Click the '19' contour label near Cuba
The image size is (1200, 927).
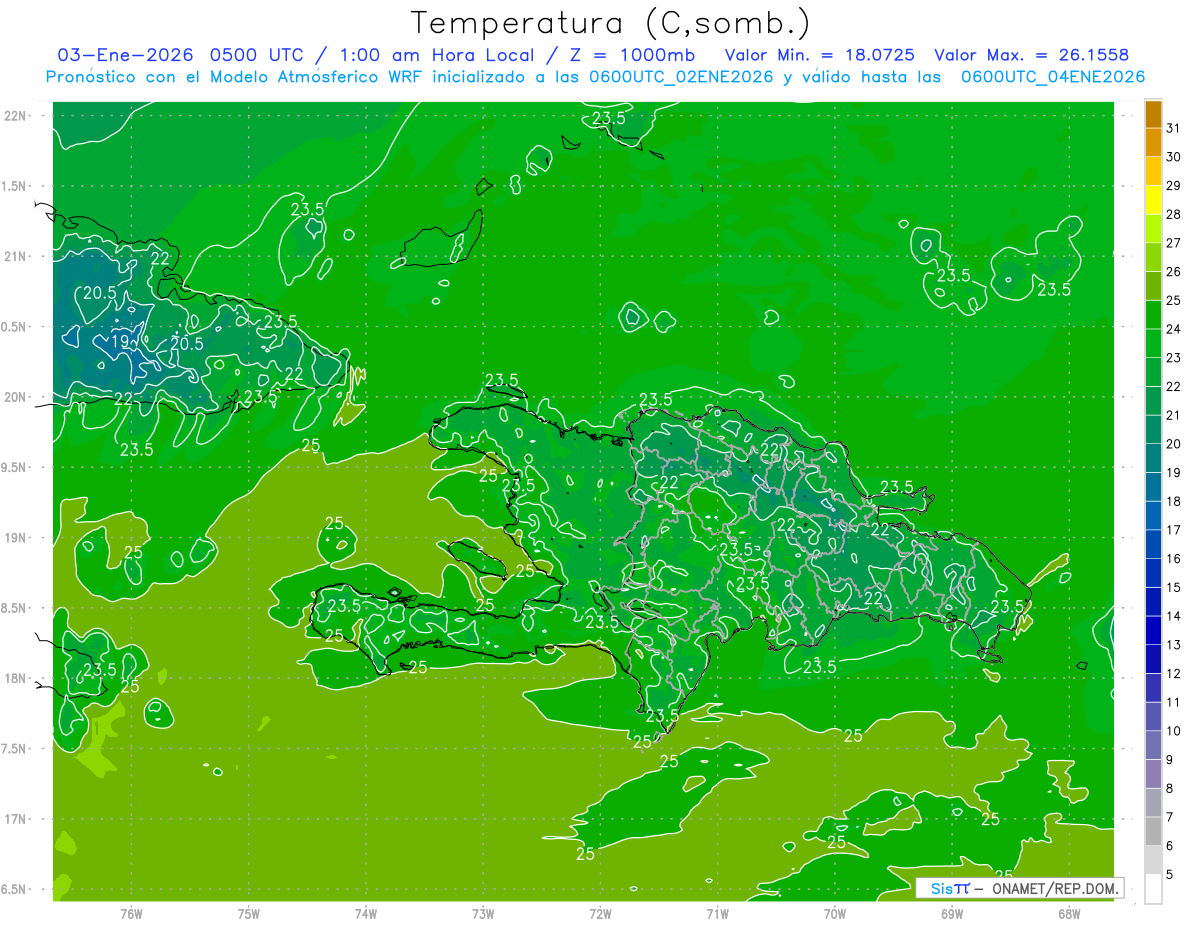tap(119, 341)
